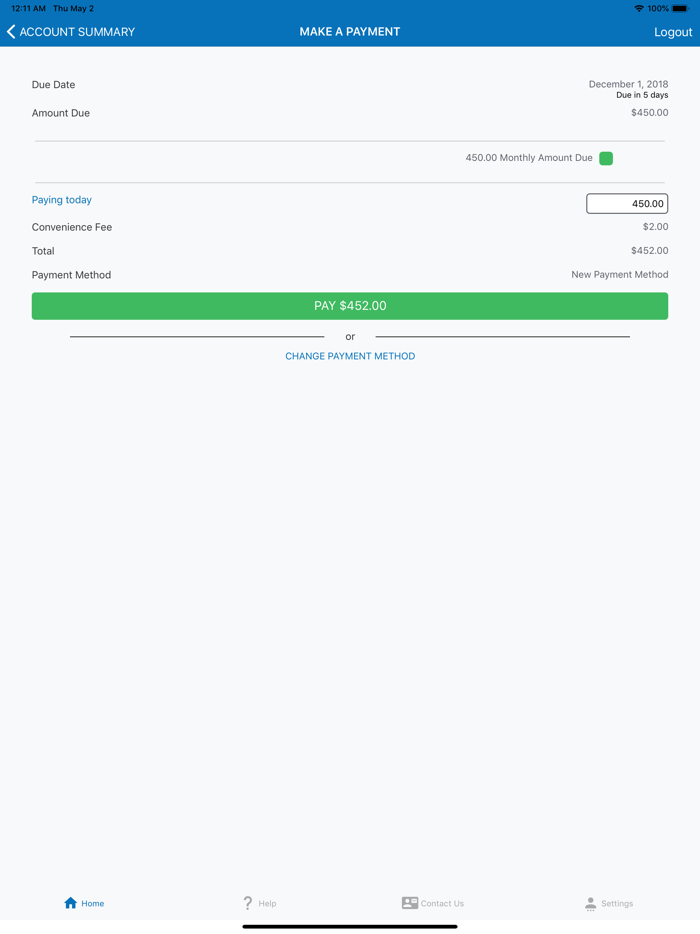Image resolution: width=700 pixels, height=934 pixels.
Task: Tap the Contact Us card icon
Action: pyautogui.click(x=409, y=902)
